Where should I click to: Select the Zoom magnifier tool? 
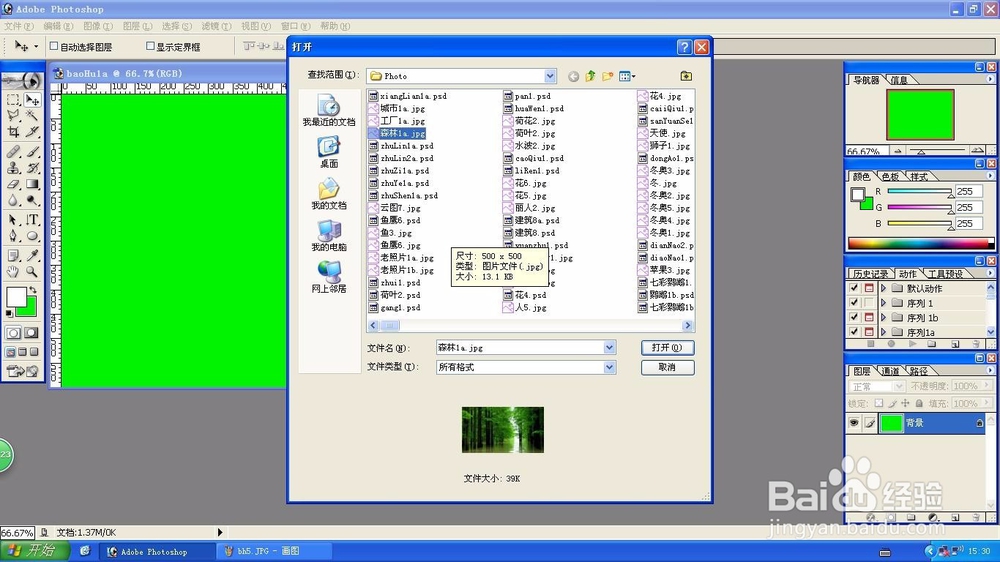click(32, 272)
